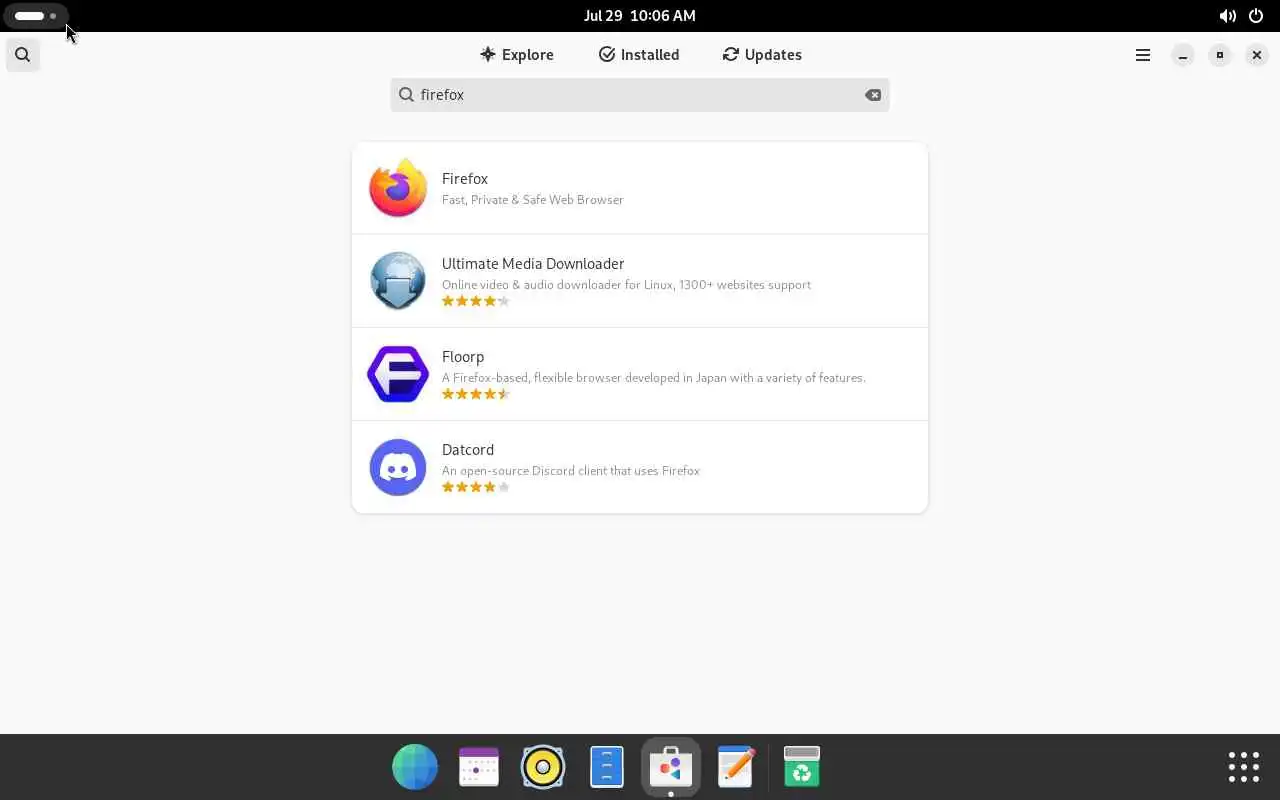Screen dimensions: 1280x800
Task: Click "Fast, Private & Safe Web Browser" description
Action: pyautogui.click(x=533, y=200)
